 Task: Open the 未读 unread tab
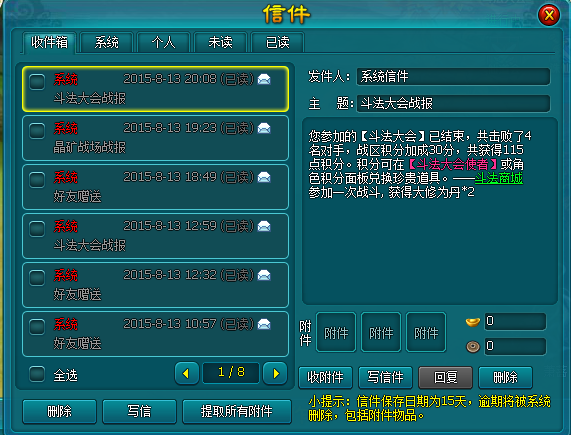(x=220, y=43)
